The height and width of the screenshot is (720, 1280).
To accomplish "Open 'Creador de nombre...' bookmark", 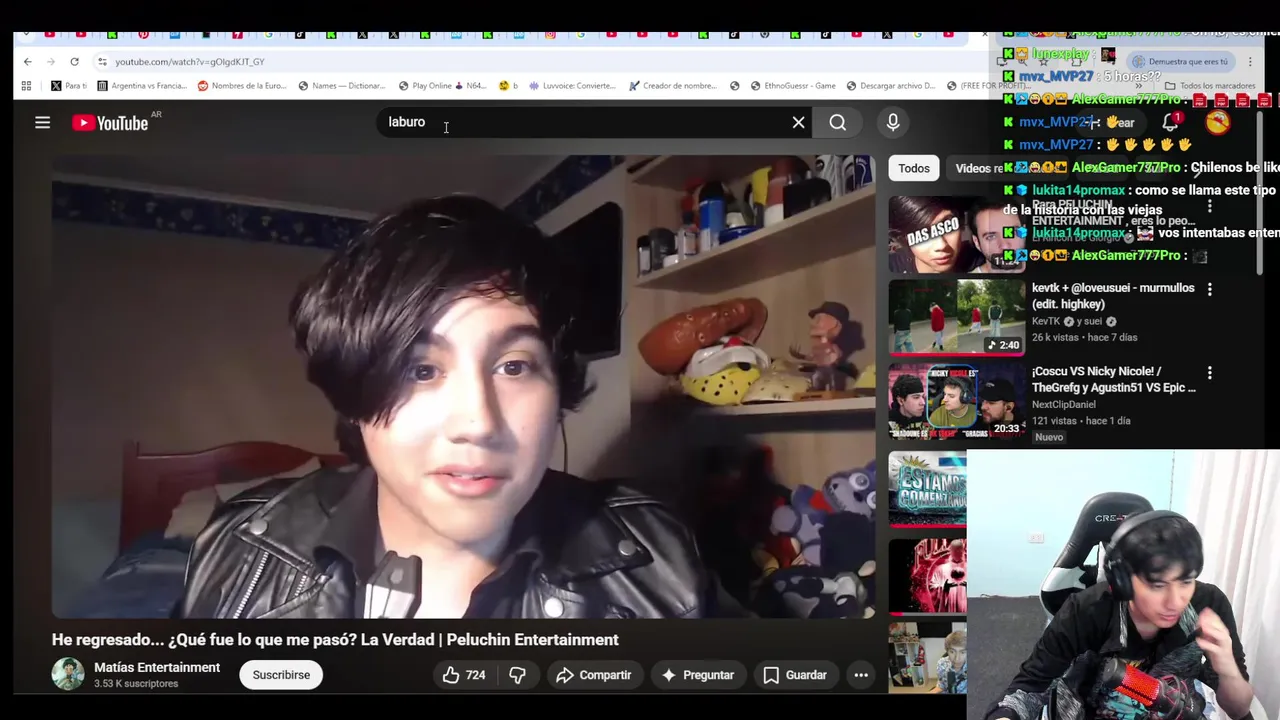I will (x=673, y=86).
